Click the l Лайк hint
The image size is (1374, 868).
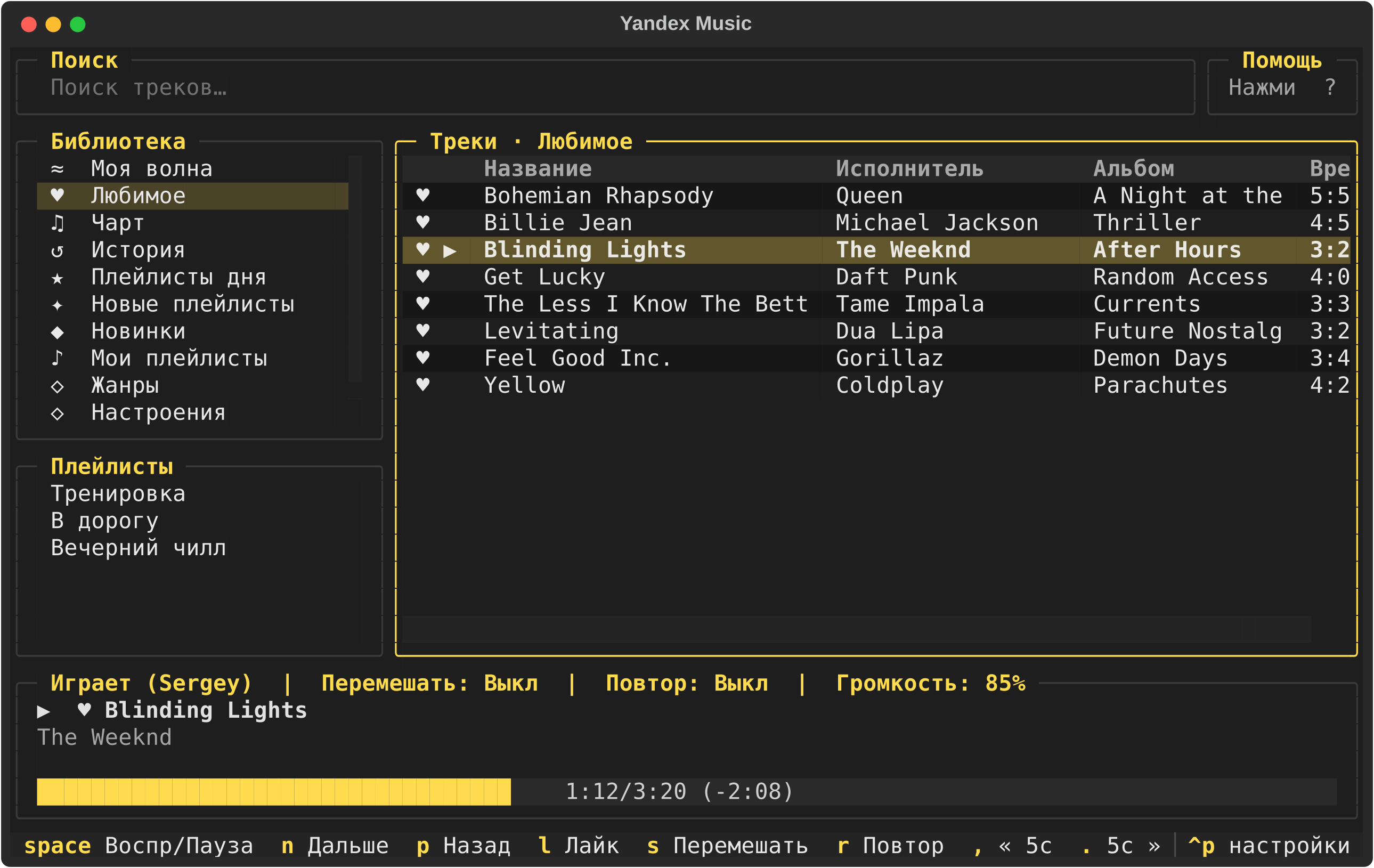click(x=579, y=846)
